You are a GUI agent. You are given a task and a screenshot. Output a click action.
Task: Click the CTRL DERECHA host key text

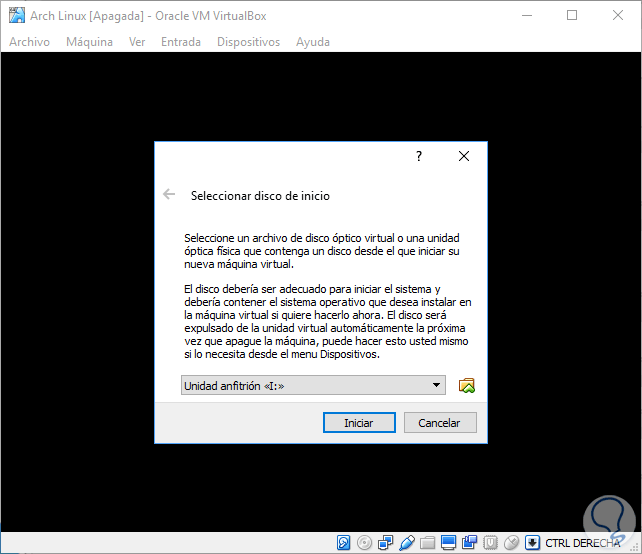click(x=583, y=543)
